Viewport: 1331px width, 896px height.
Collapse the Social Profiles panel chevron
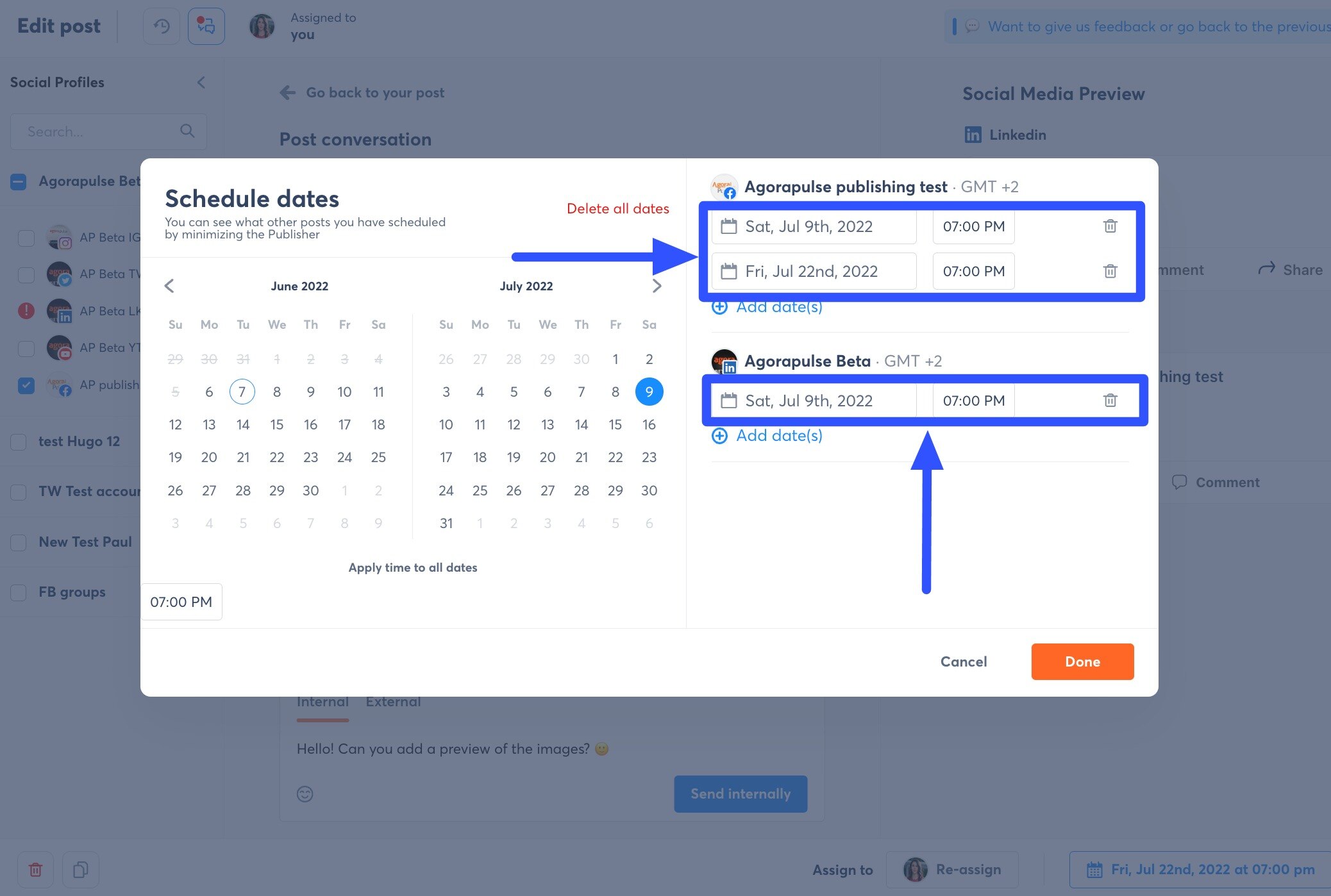(201, 82)
